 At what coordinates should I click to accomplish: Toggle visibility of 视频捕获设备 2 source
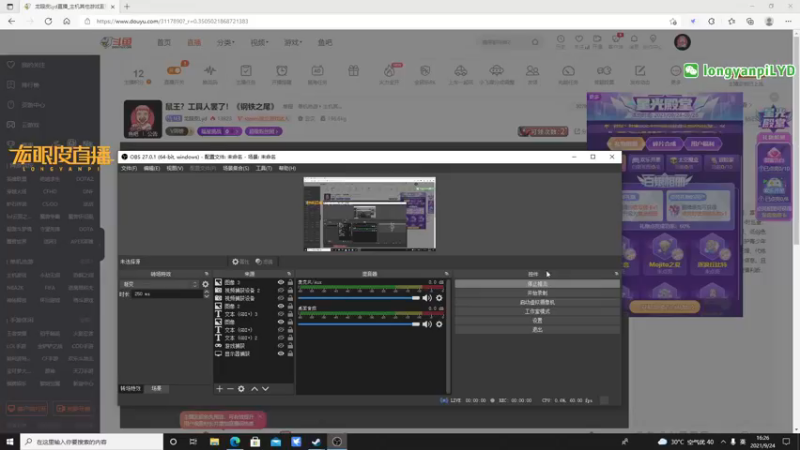pos(281,290)
